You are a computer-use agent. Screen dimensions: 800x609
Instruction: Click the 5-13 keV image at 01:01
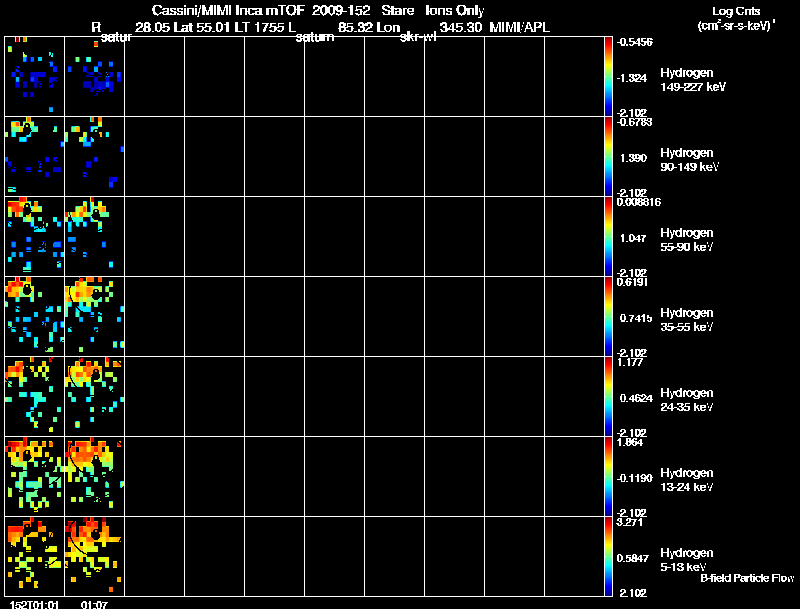tap(35, 556)
